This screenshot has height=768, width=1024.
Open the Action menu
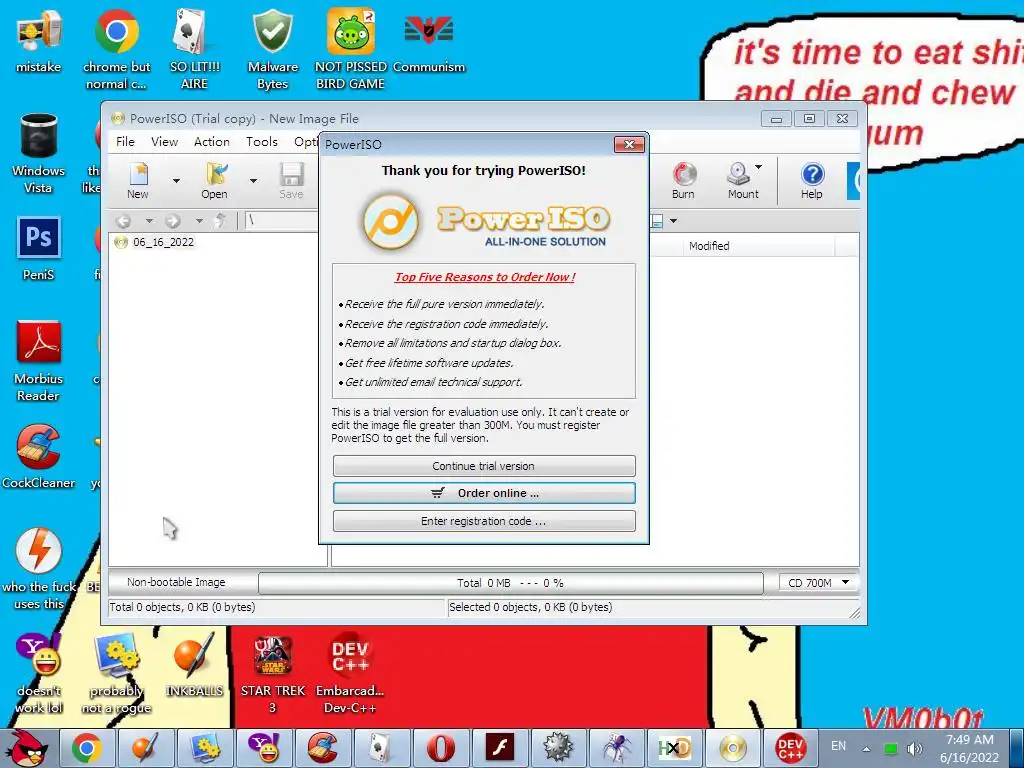tap(212, 142)
